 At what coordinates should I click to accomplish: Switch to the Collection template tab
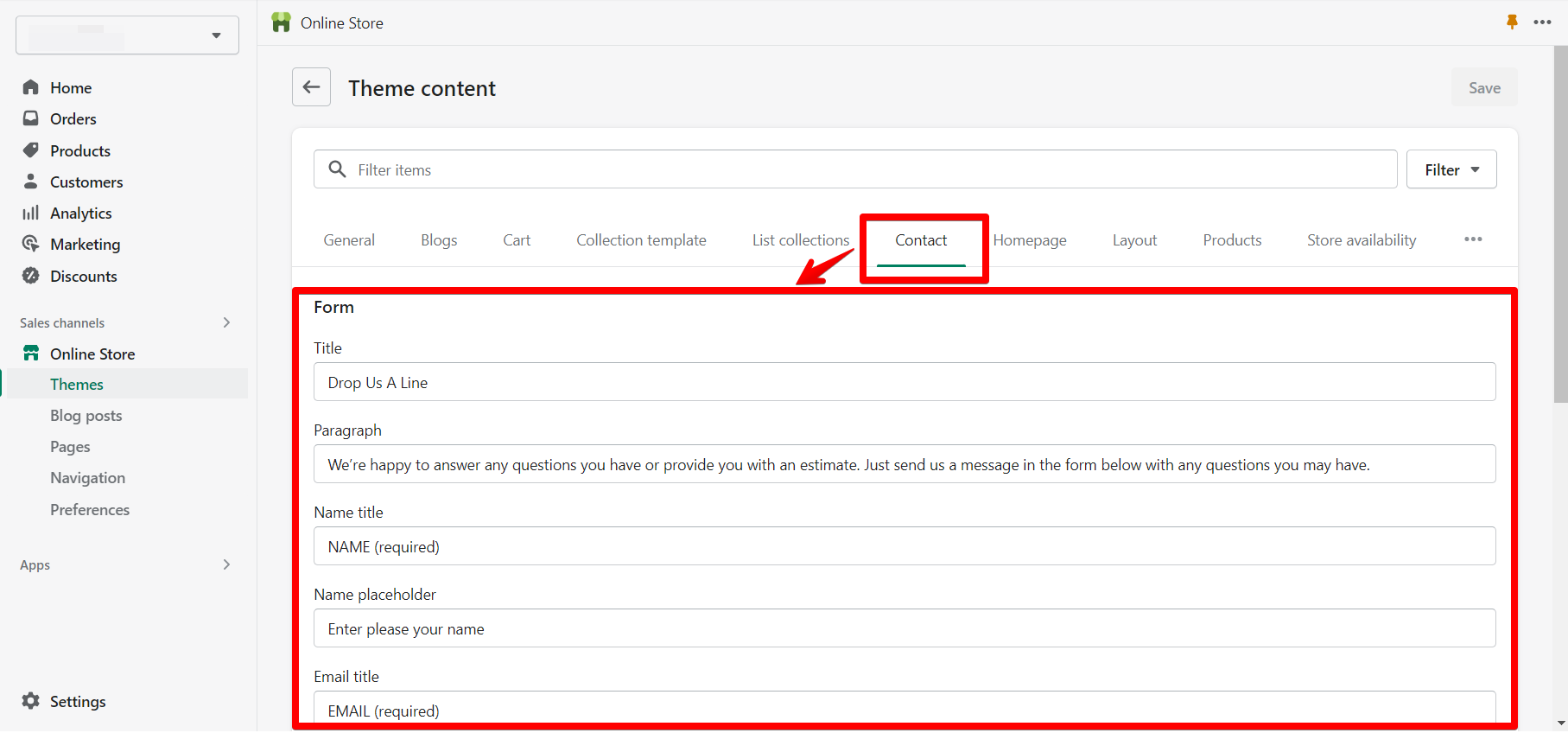tap(641, 240)
